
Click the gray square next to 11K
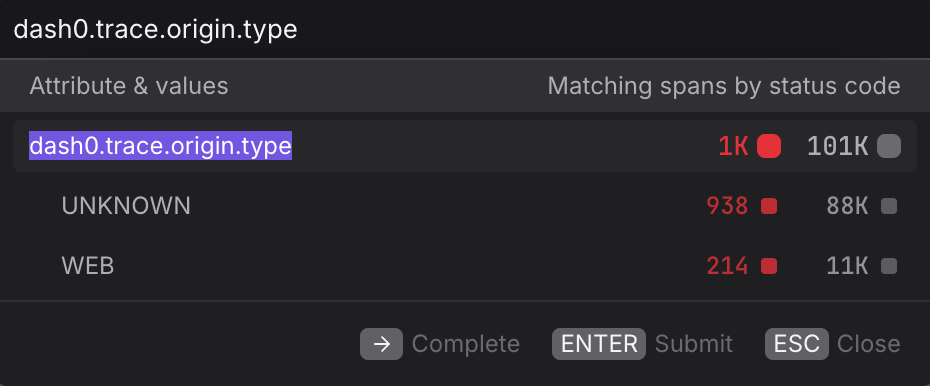[x=888, y=266]
